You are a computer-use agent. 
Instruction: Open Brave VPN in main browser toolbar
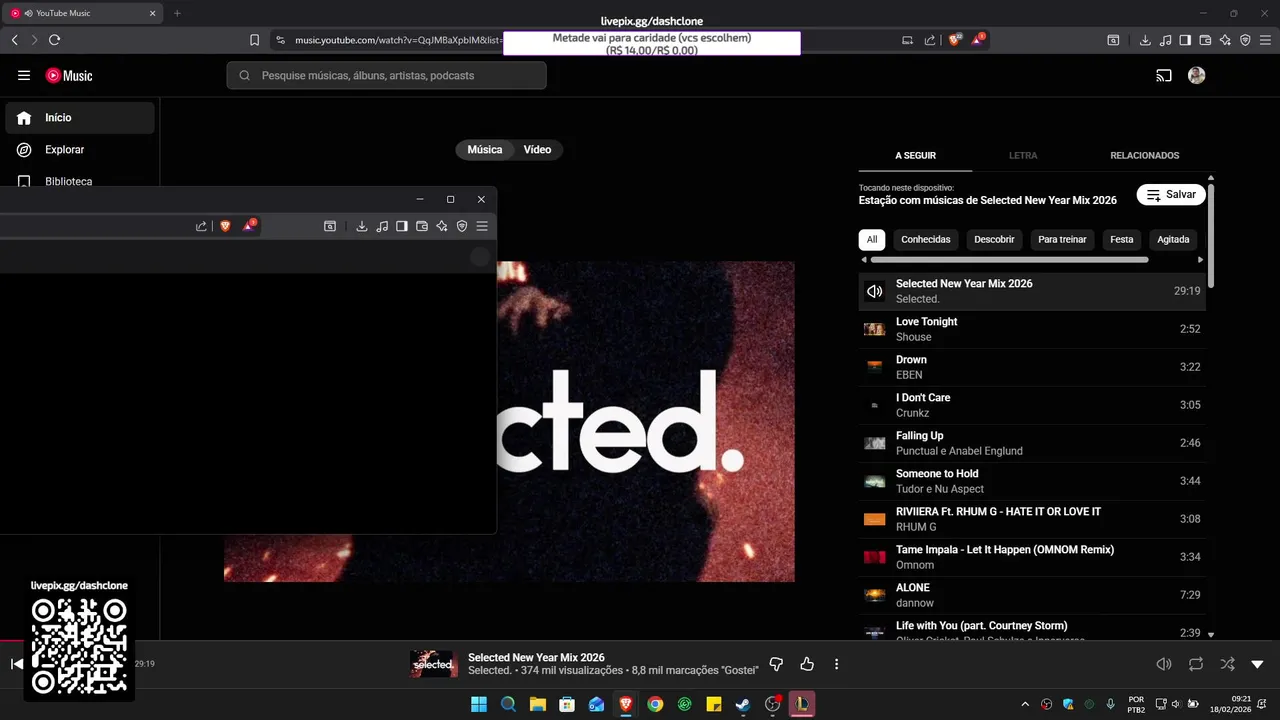pyautogui.click(x=1245, y=40)
